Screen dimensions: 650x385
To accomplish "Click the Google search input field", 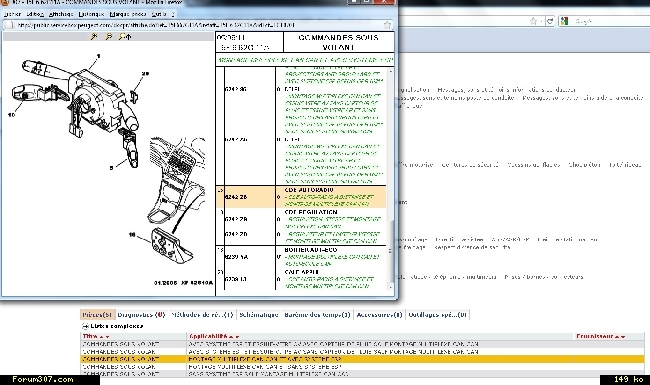I will point(605,21).
